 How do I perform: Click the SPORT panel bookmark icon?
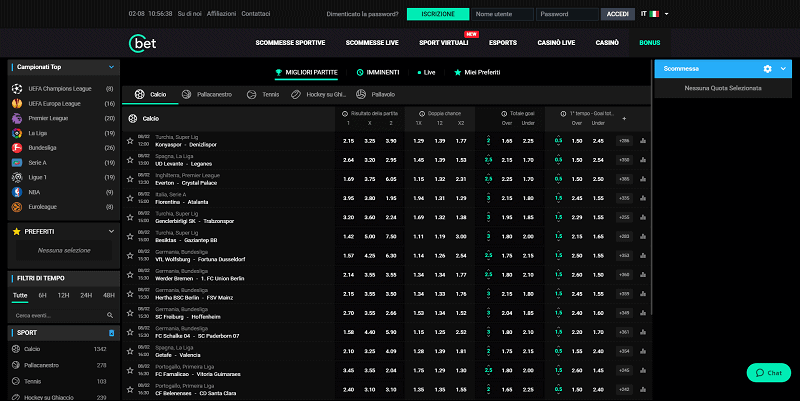[112, 333]
